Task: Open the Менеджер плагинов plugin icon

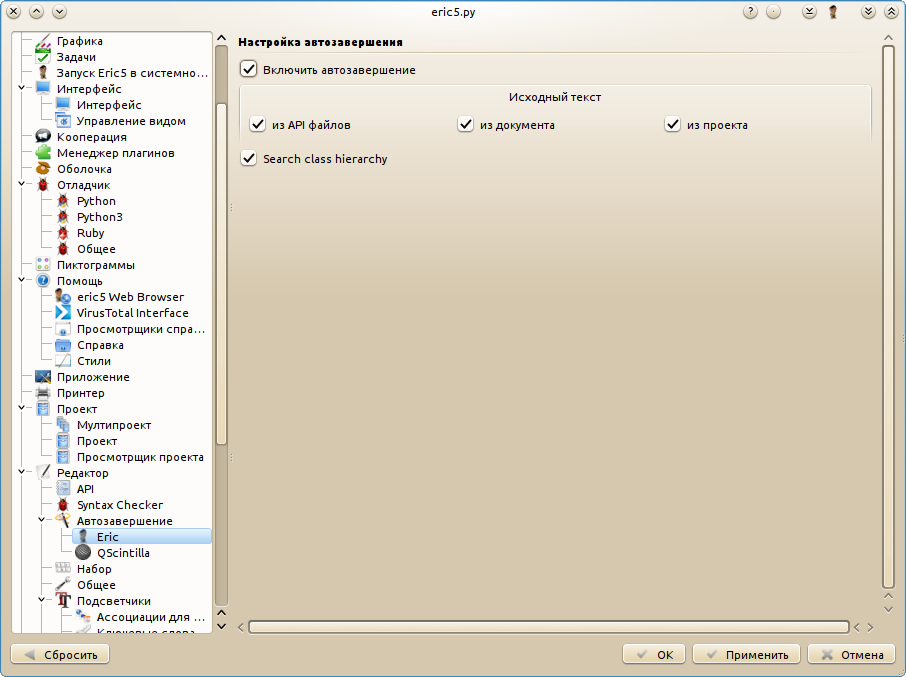Action: coord(43,153)
